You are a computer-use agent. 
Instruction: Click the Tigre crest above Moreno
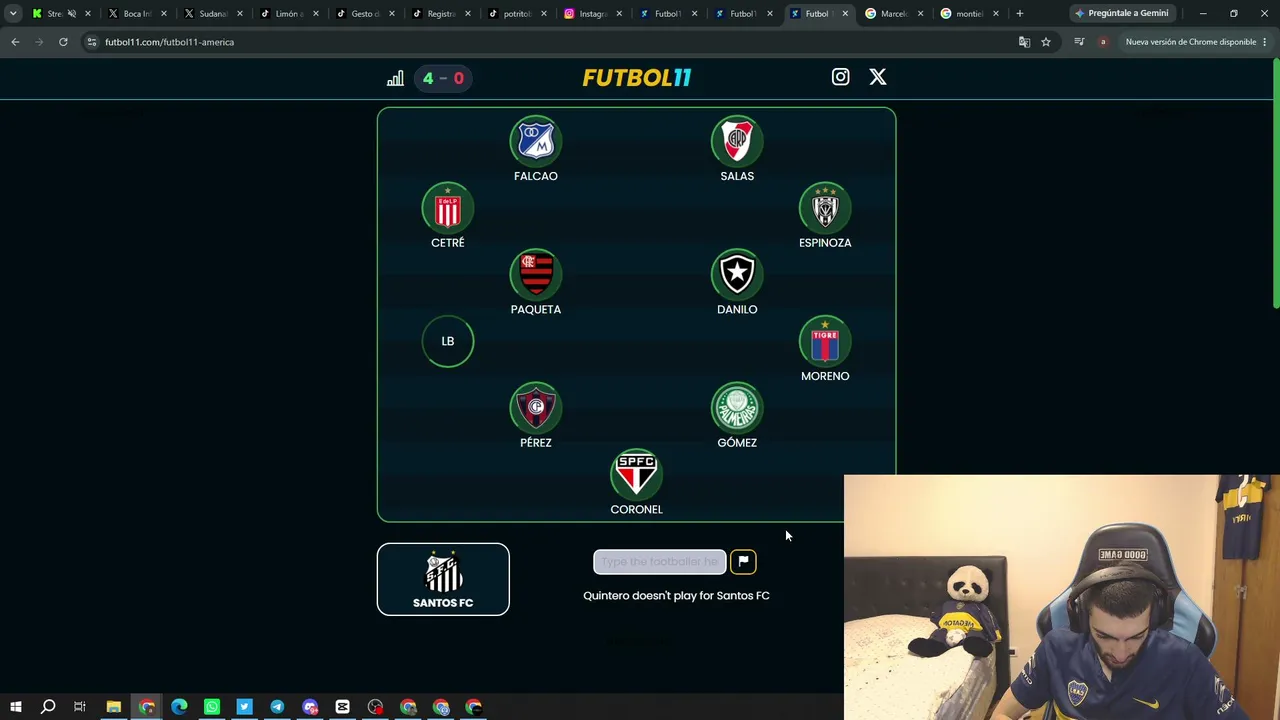pos(825,342)
